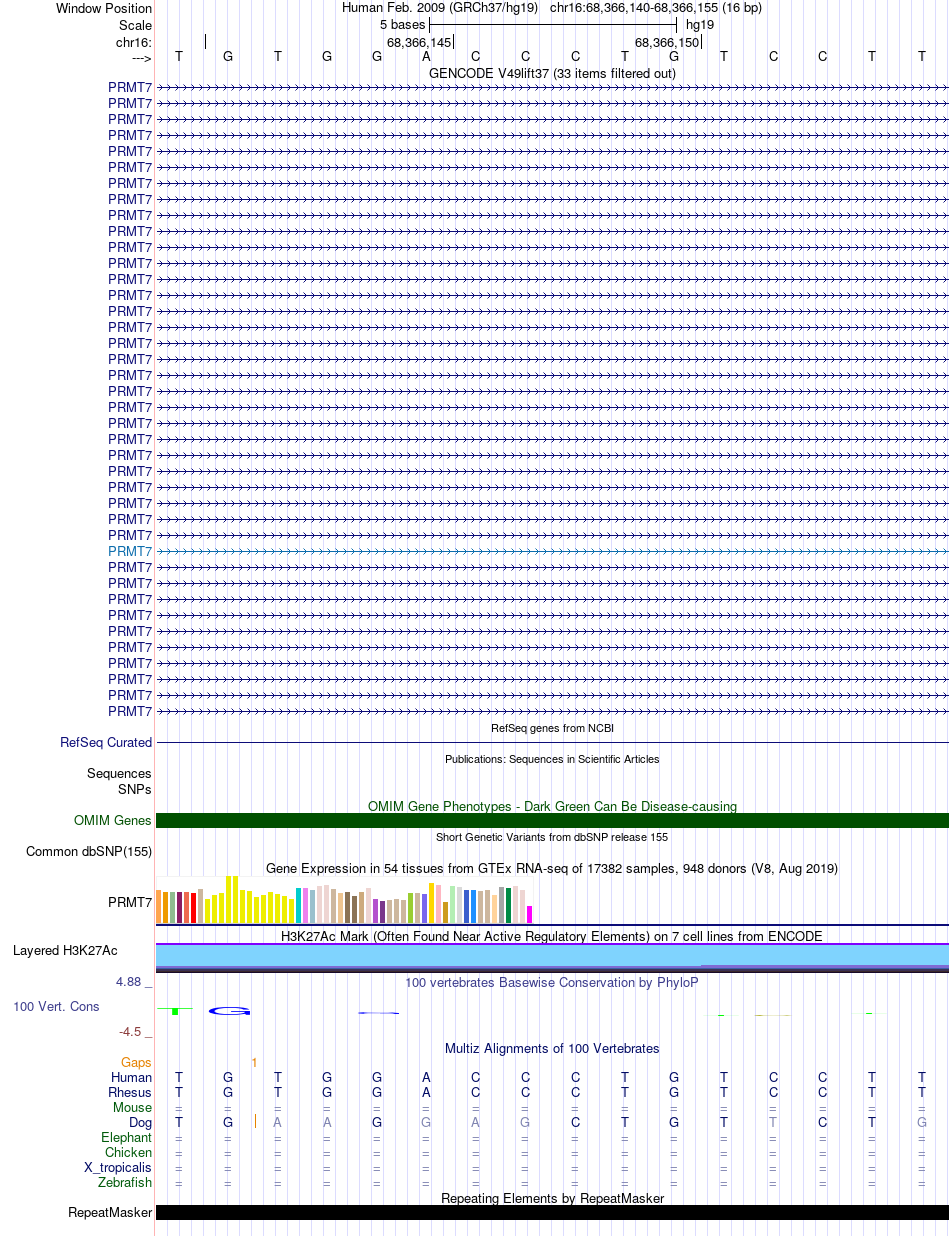This screenshot has height=1236, width=950.
Task: Click the Window Position label
Action: click(104, 8)
